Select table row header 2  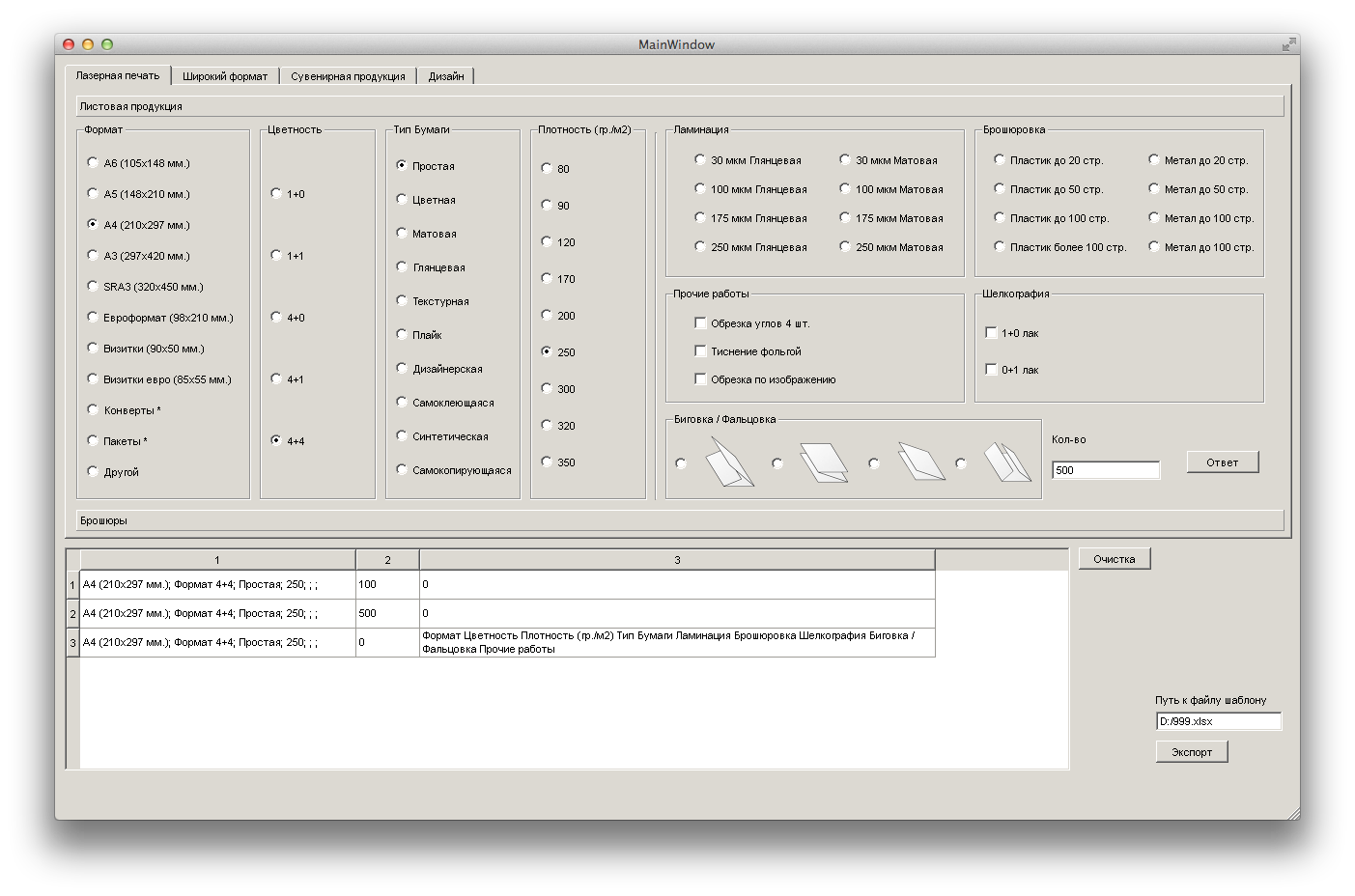click(x=72, y=613)
